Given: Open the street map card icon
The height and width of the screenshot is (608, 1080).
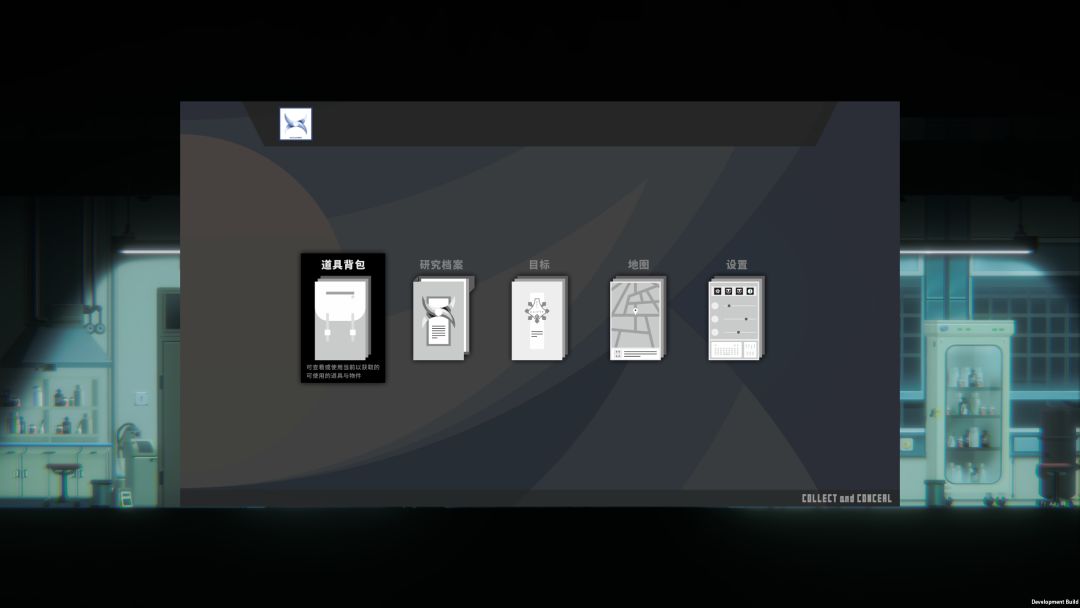Looking at the screenshot, I should [637, 319].
